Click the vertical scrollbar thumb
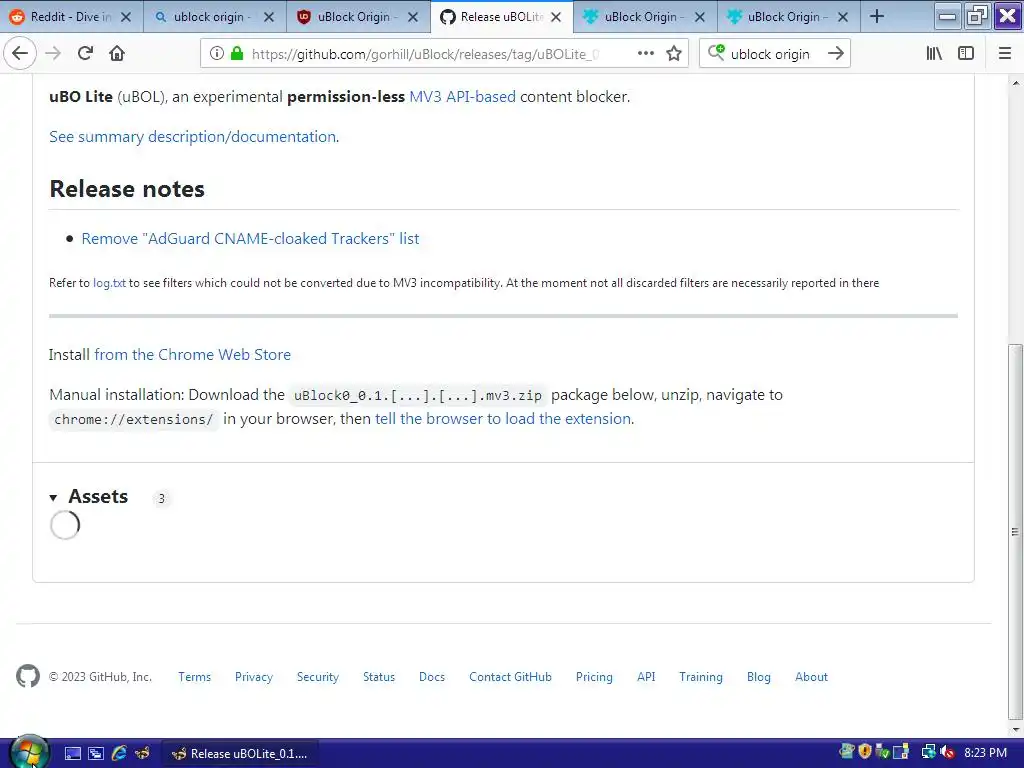Image resolution: width=1024 pixels, height=768 pixels. click(1015, 531)
